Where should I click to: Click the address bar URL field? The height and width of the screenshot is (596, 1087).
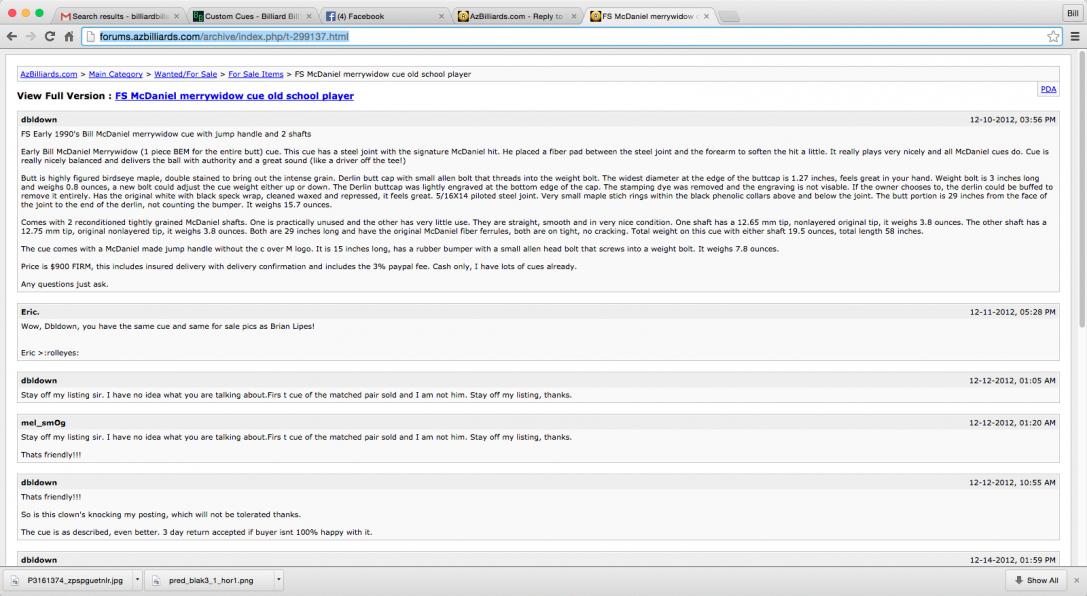pos(560,37)
